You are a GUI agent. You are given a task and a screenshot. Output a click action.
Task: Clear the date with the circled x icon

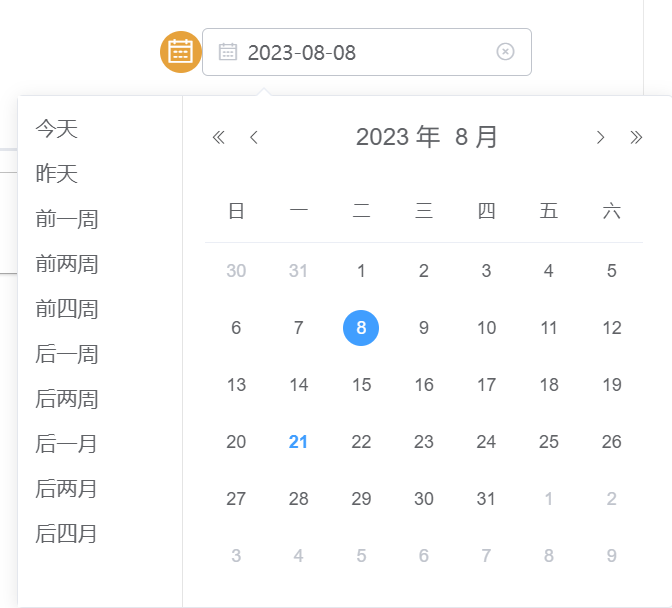coord(505,52)
